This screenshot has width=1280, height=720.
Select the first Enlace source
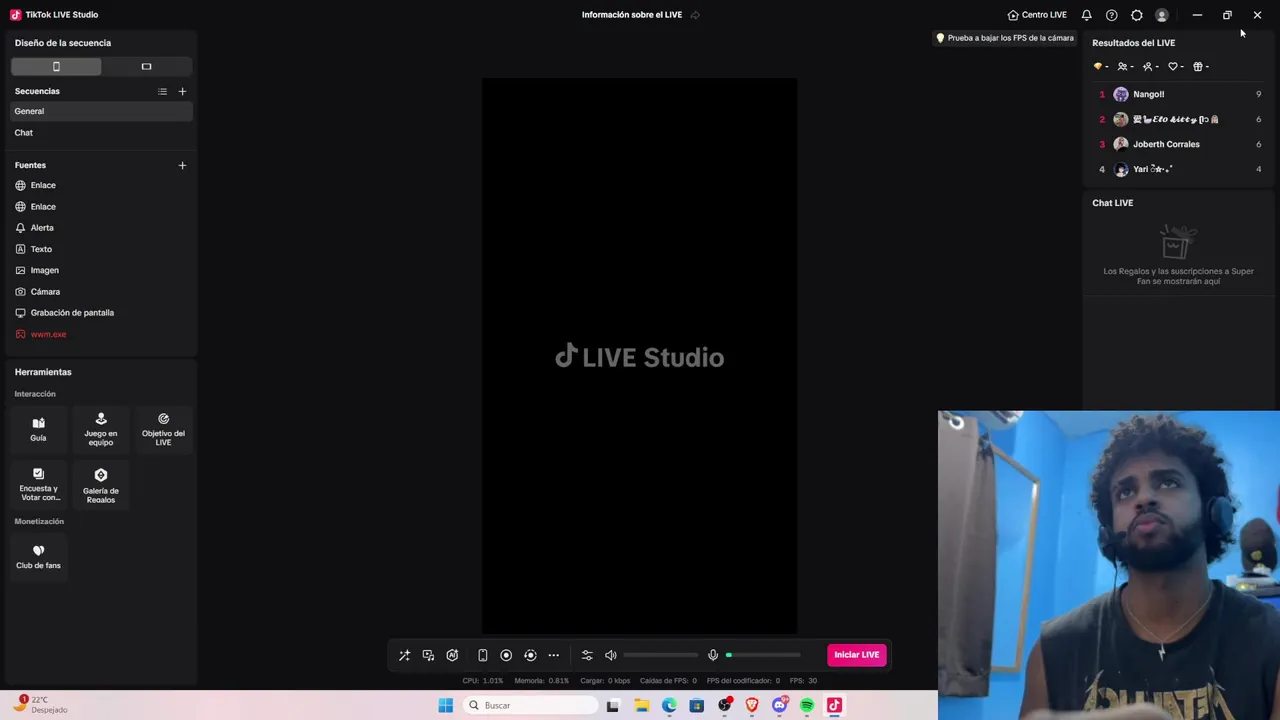click(x=100, y=185)
